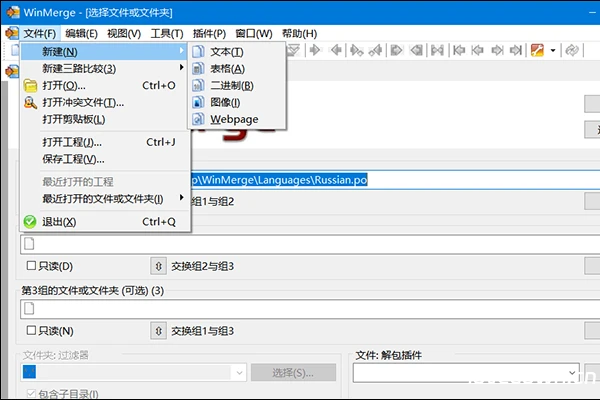Expand the 新建三路比较(3) submenu
600x400 pixels.
click(104, 69)
